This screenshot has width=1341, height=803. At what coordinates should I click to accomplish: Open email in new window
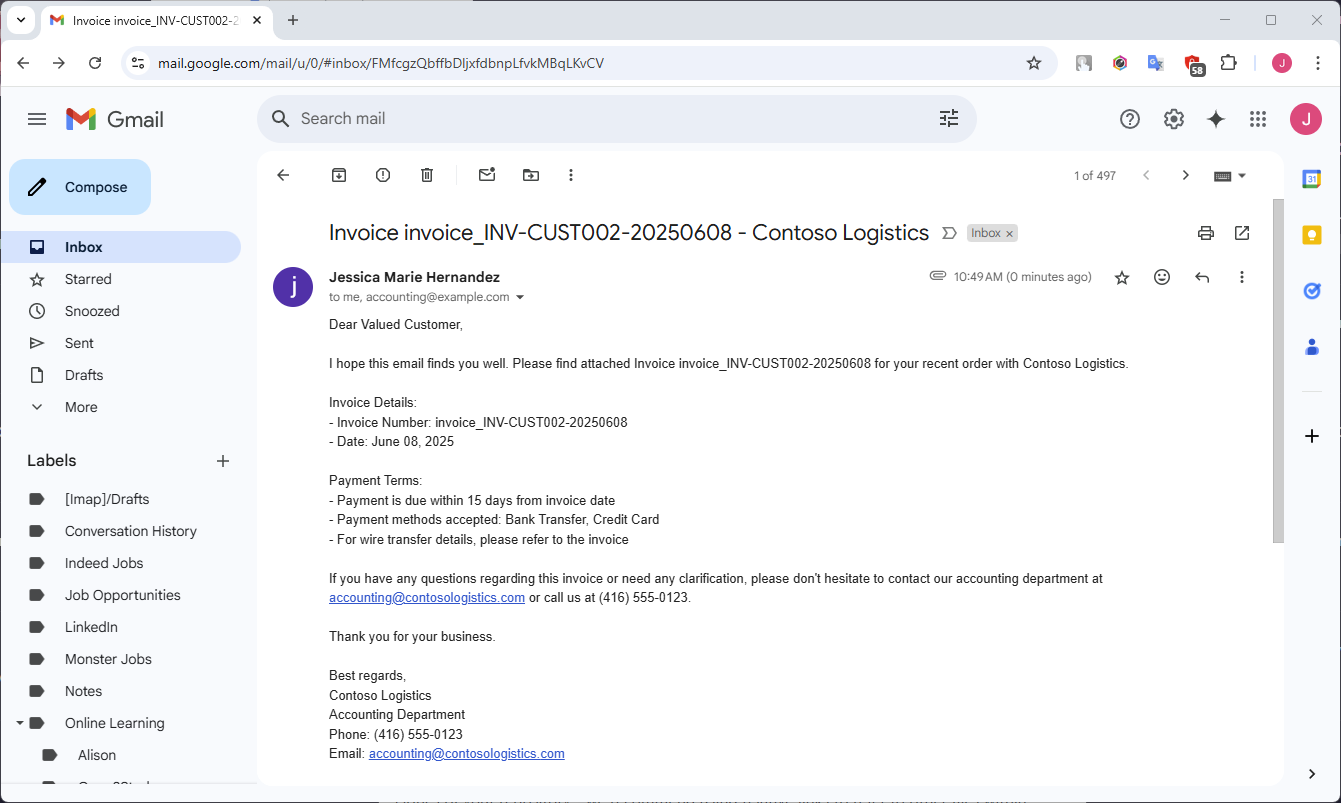(x=1242, y=233)
